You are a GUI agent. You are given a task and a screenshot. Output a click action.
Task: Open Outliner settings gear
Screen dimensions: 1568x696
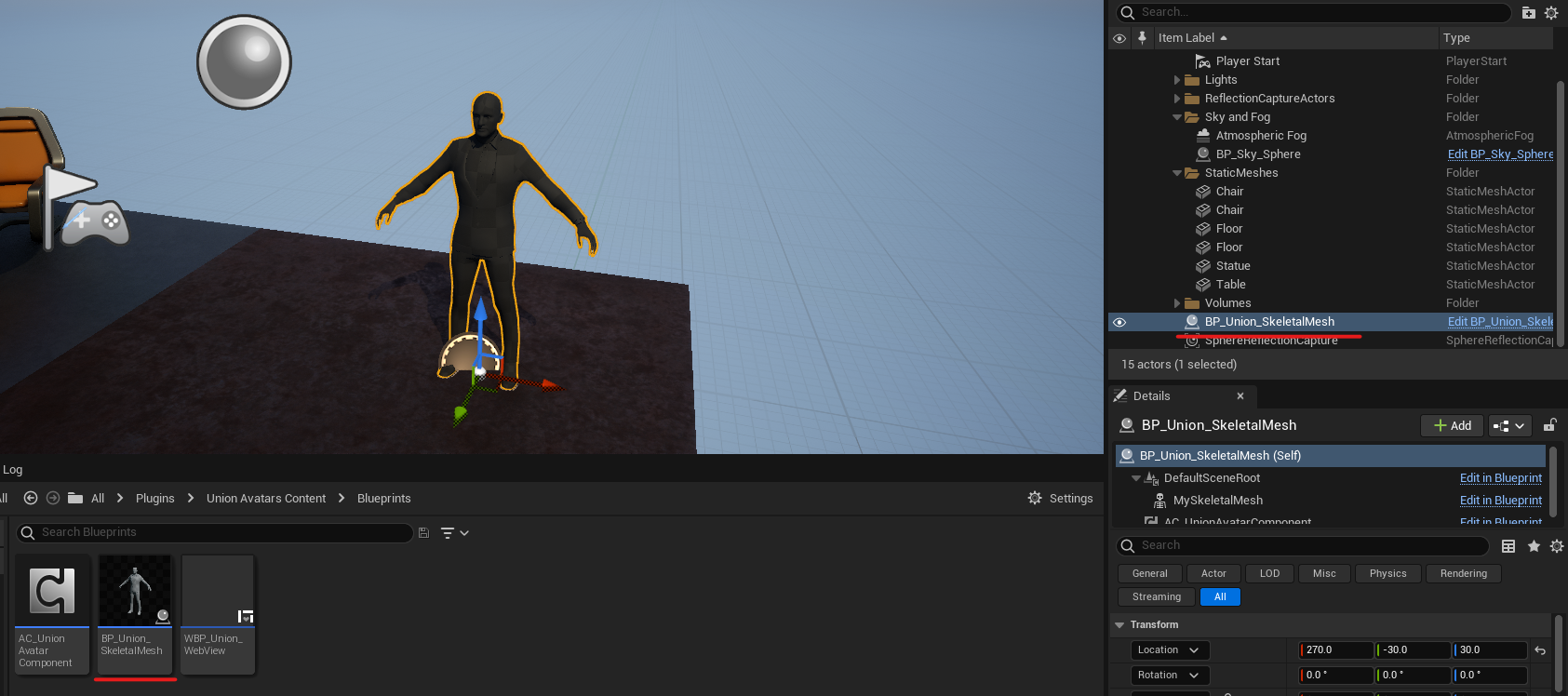[x=1551, y=12]
